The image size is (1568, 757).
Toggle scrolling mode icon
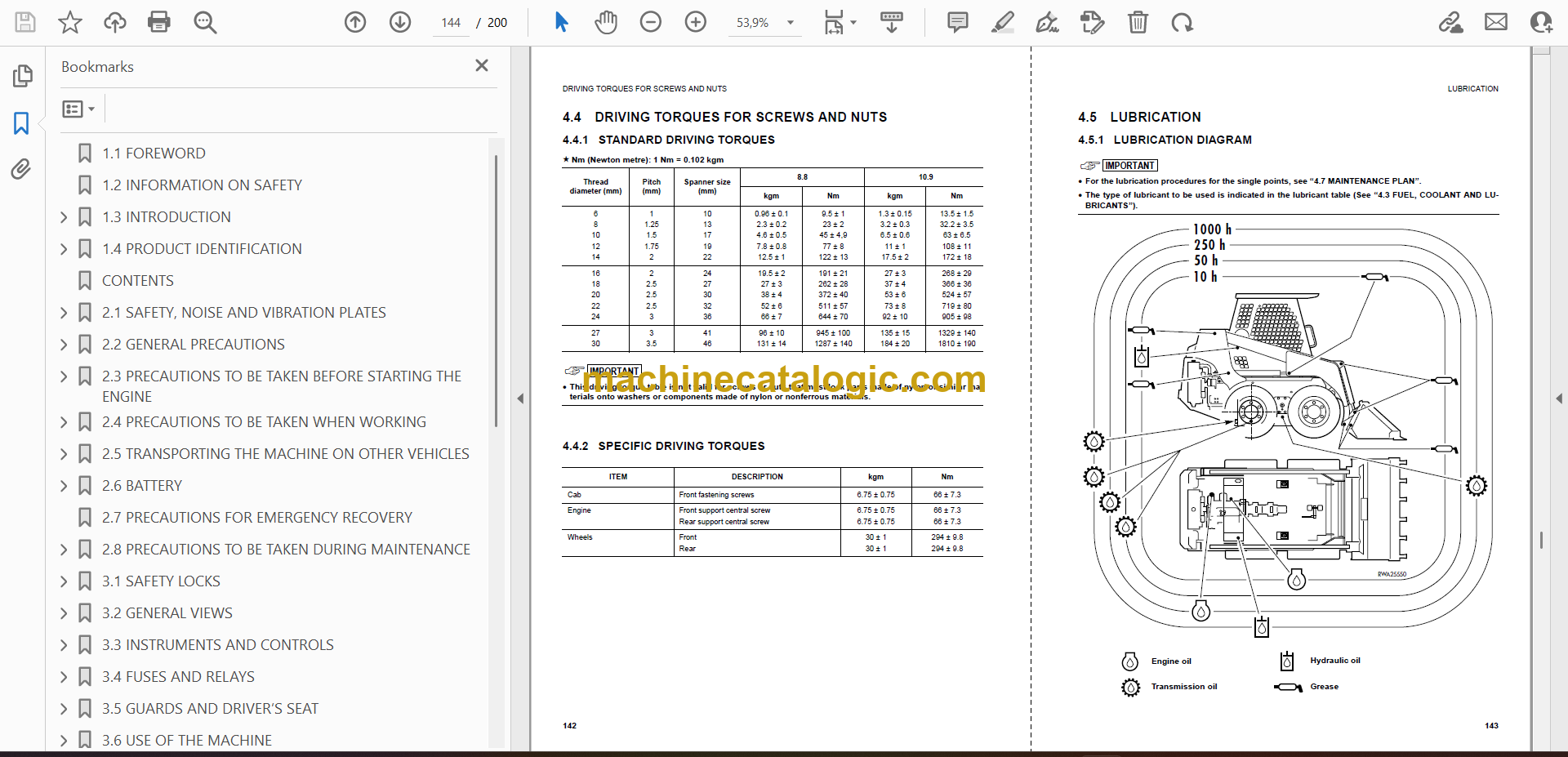tap(892, 22)
